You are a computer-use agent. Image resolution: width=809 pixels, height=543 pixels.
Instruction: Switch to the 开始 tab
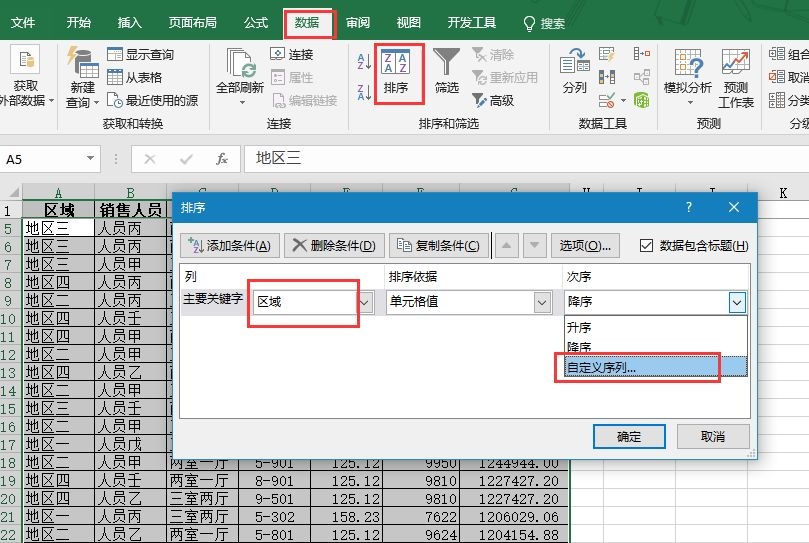click(78, 23)
